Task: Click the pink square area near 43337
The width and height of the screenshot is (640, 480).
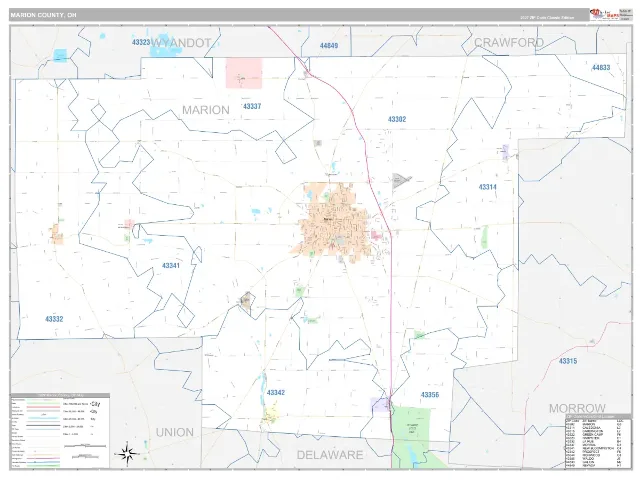Action: pyautogui.click(x=244, y=73)
